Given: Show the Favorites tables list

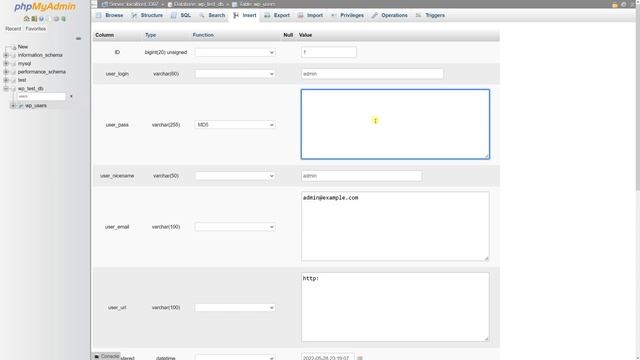Looking at the screenshot, I should 36,29.
